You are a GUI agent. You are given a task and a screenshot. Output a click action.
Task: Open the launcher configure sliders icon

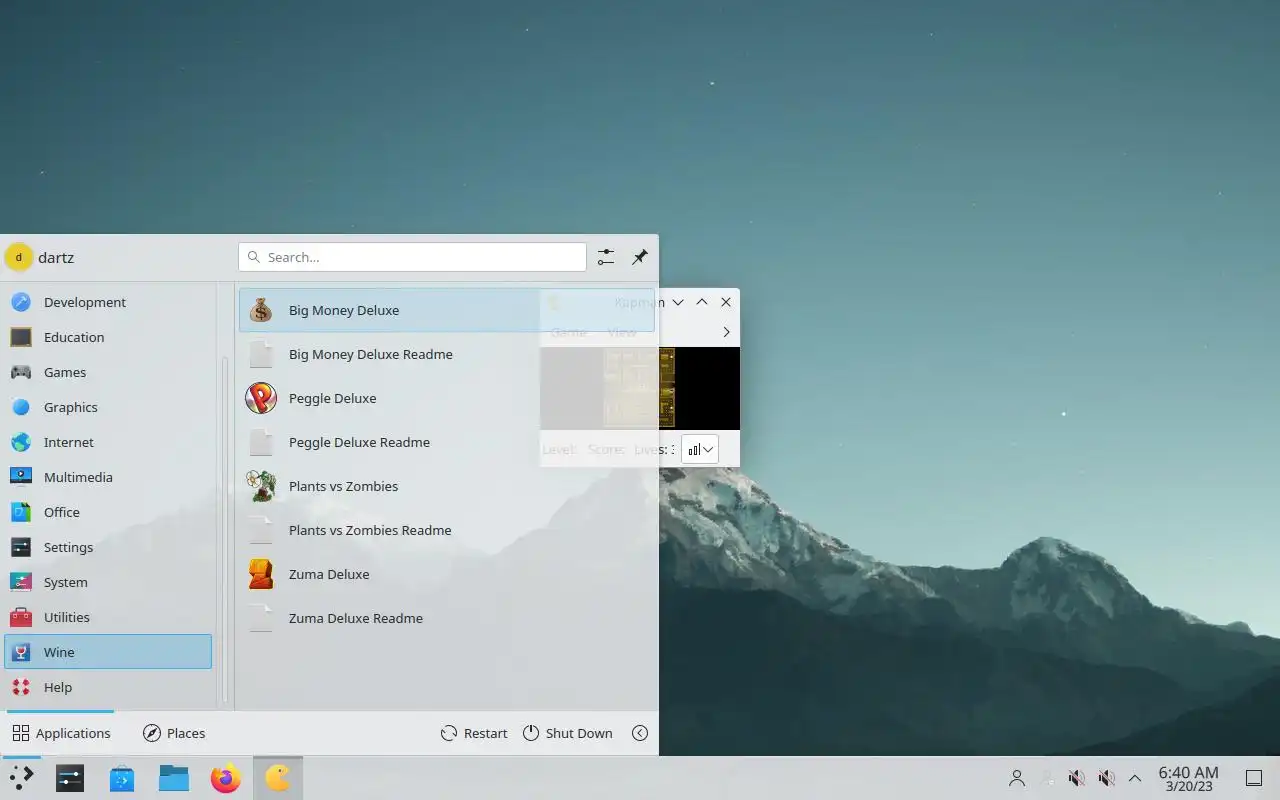(x=606, y=257)
